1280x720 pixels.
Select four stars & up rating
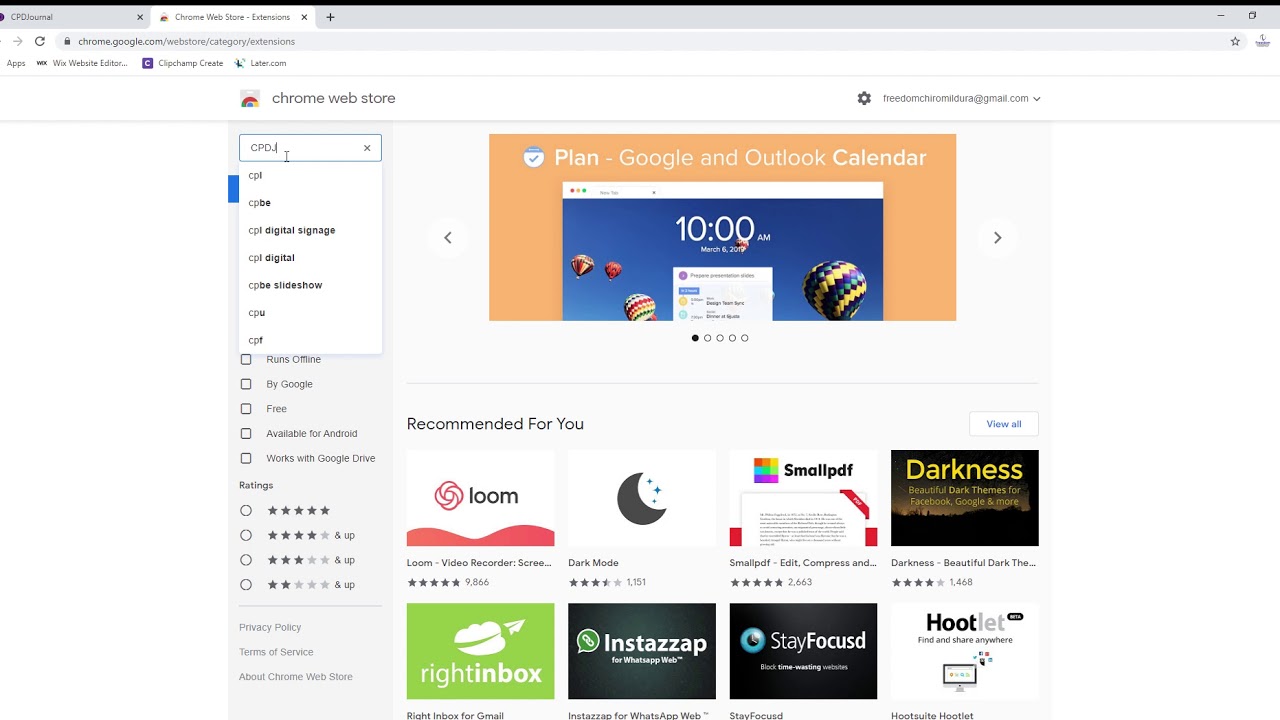click(246, 535)
